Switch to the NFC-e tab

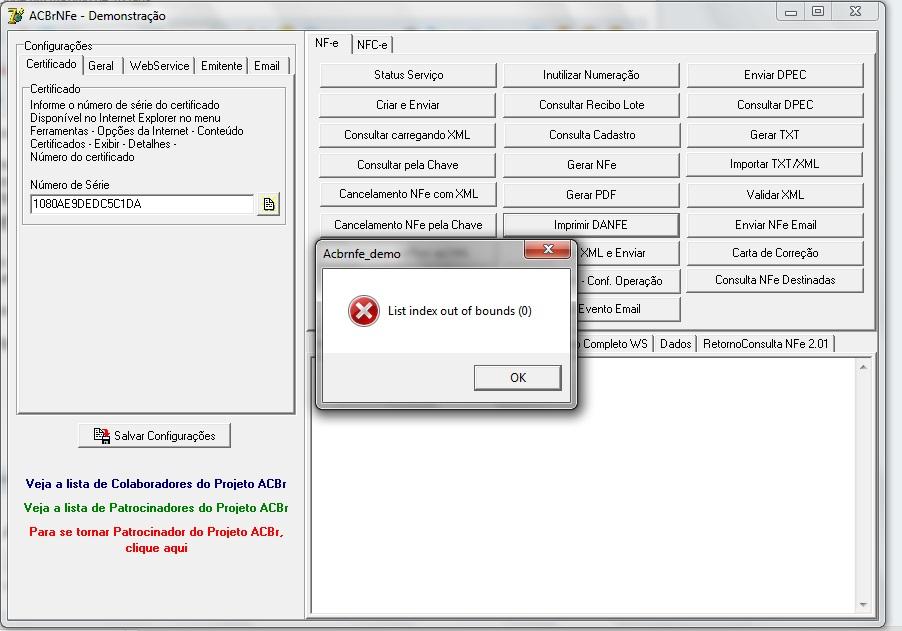pyautogui.click(x=372, y=44)
